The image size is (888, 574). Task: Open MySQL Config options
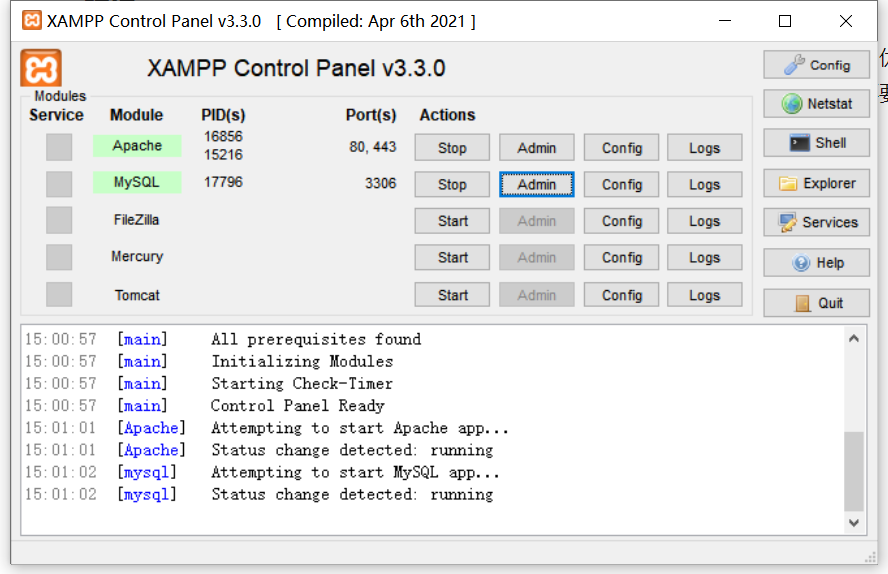tap(621, 185)
